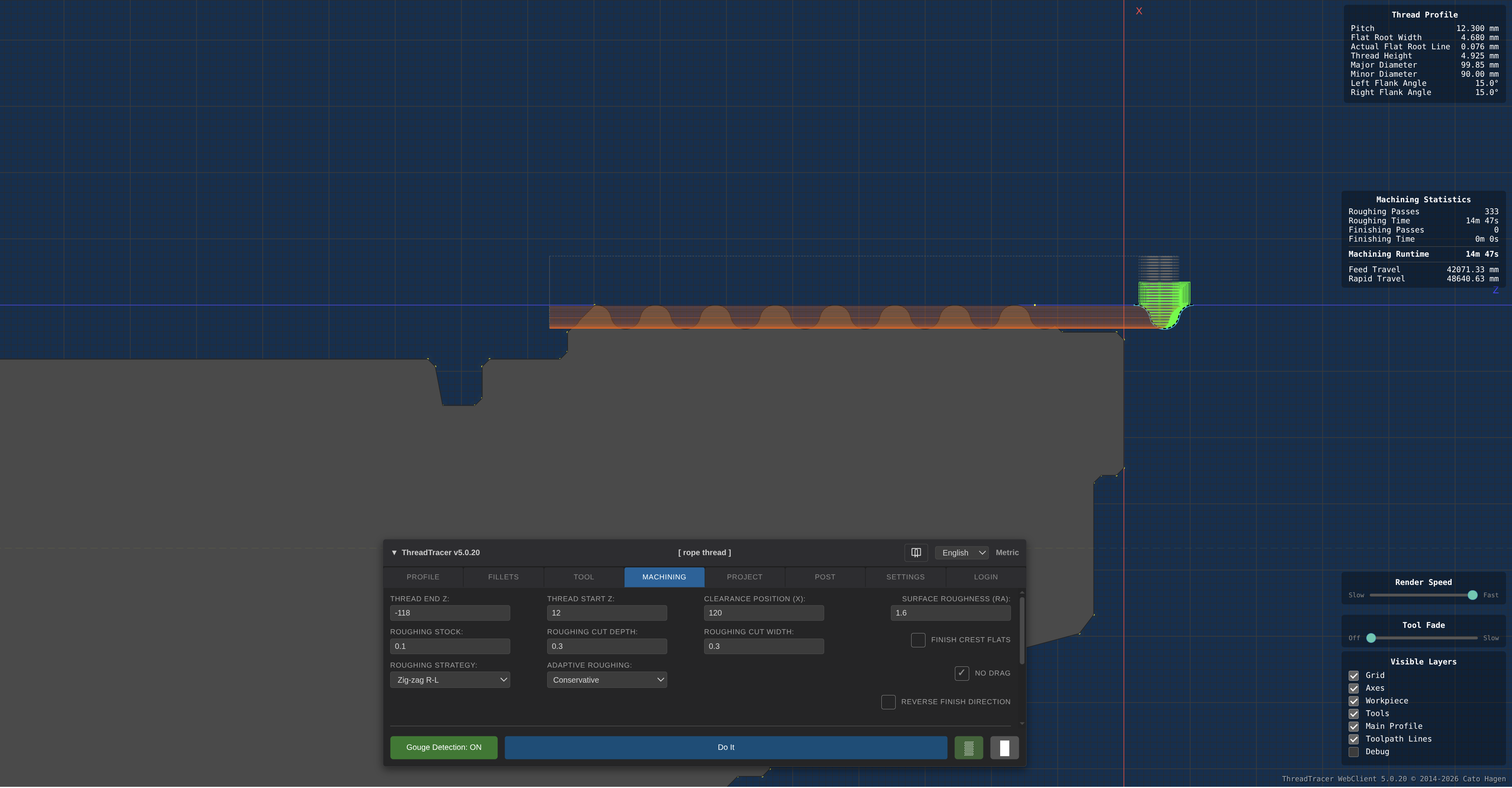Switch to the Fillets tab

(503, 577)
